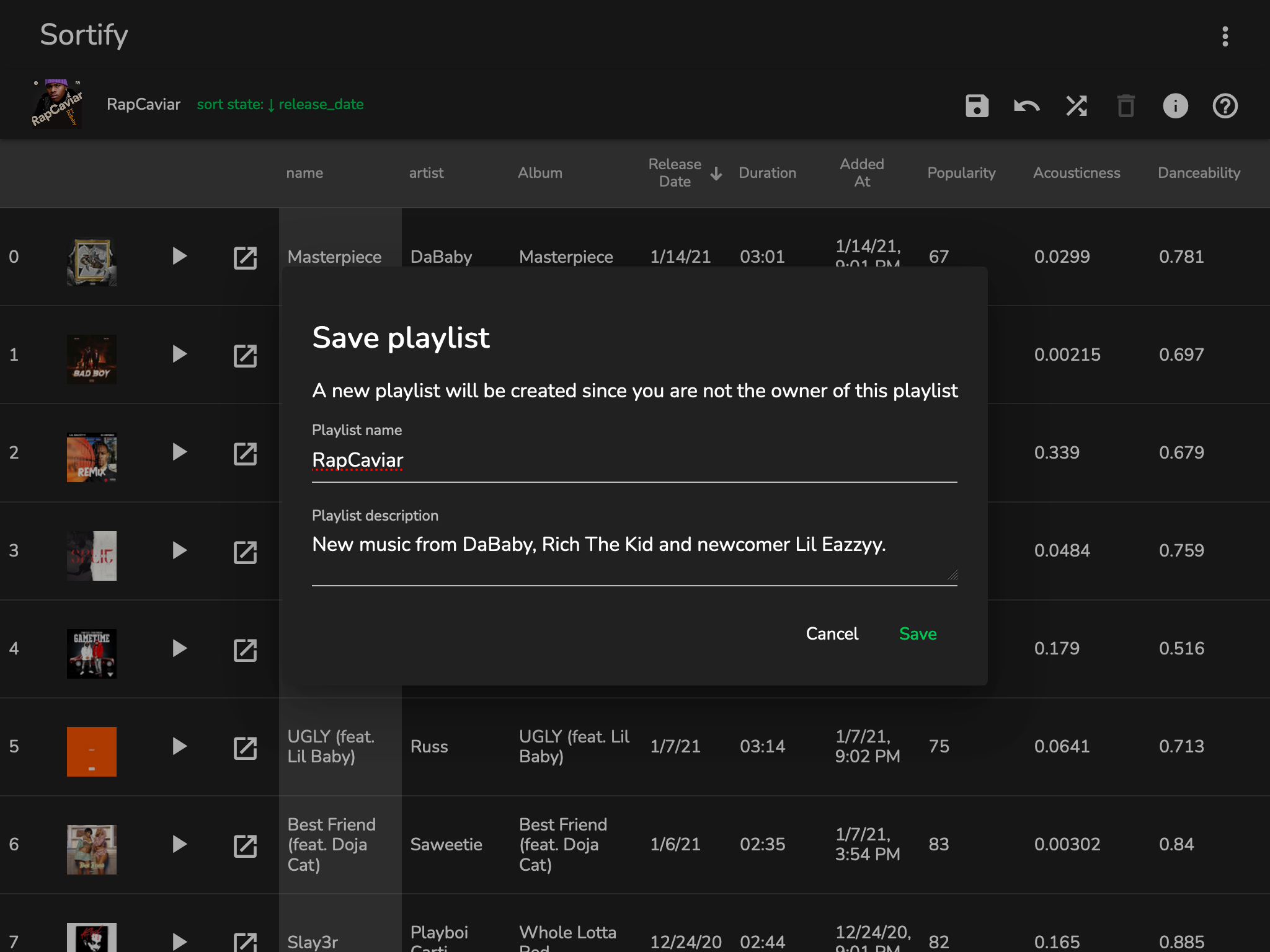This screenshot has height=952, width=1270.
Task: Click the Masterpiece name cell
Action: (334, 257)
